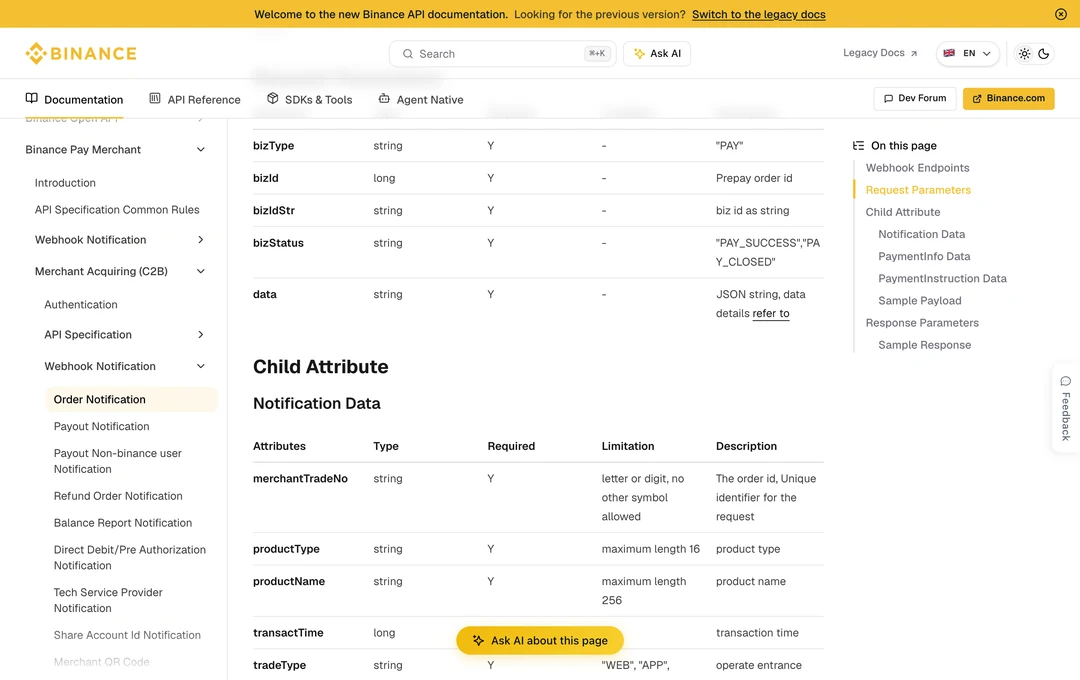
Task: Click the sparkle icon in Ask AI about this page
Action: [478, 641]
